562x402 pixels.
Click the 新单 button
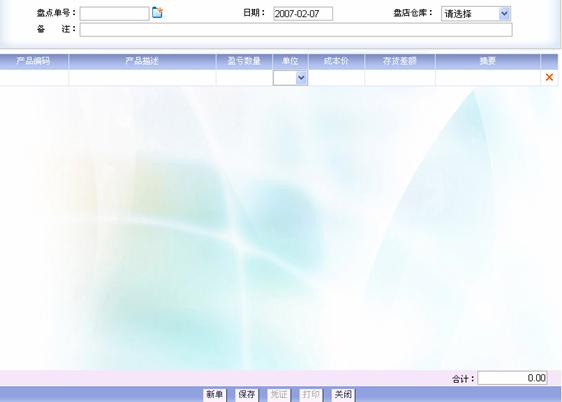(x=215, y=395)
